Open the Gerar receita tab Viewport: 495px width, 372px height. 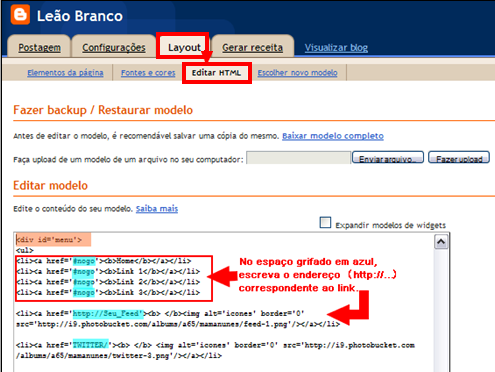252,48
